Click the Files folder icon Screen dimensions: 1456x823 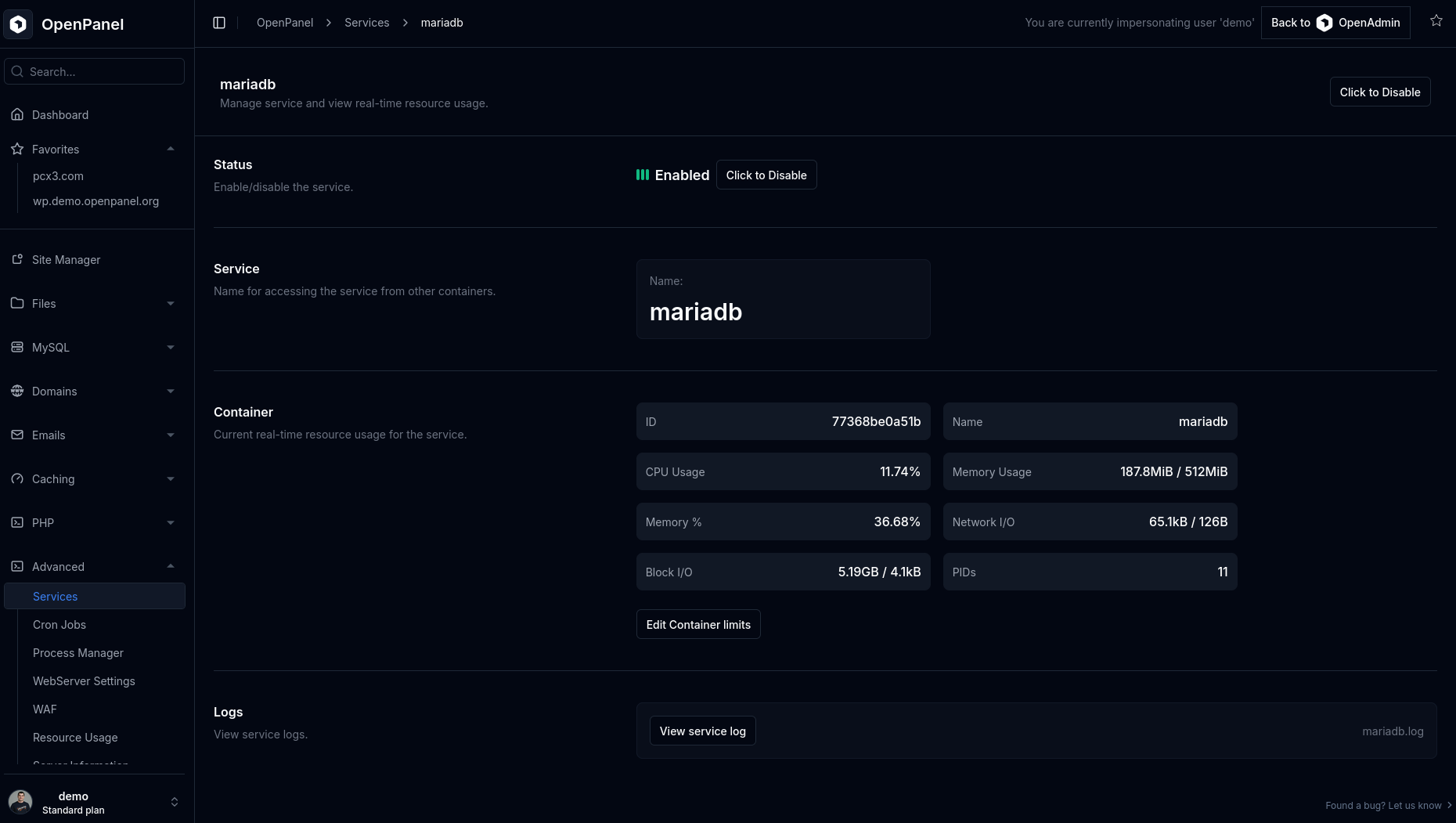pos(17,303)
